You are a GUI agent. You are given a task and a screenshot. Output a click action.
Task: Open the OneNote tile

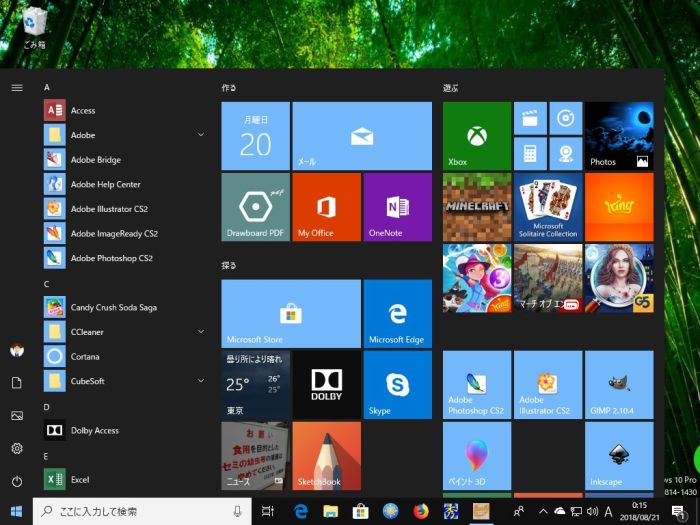[x=397, y=207]
